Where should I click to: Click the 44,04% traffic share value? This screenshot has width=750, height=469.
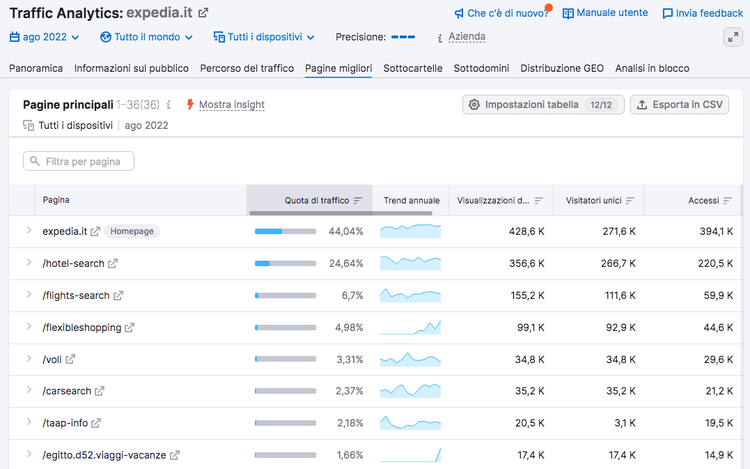[345, 231]
